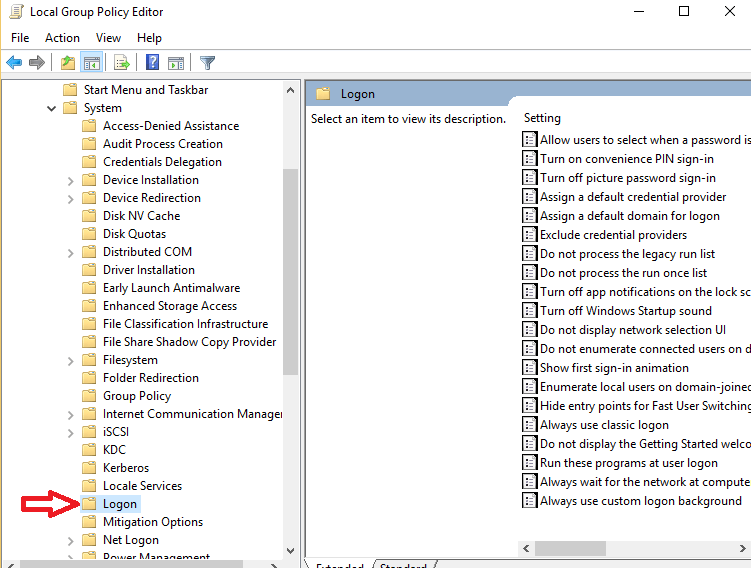Select Turn off picture password sign-in
Viewport: 751px width, 568px height.
628,178
